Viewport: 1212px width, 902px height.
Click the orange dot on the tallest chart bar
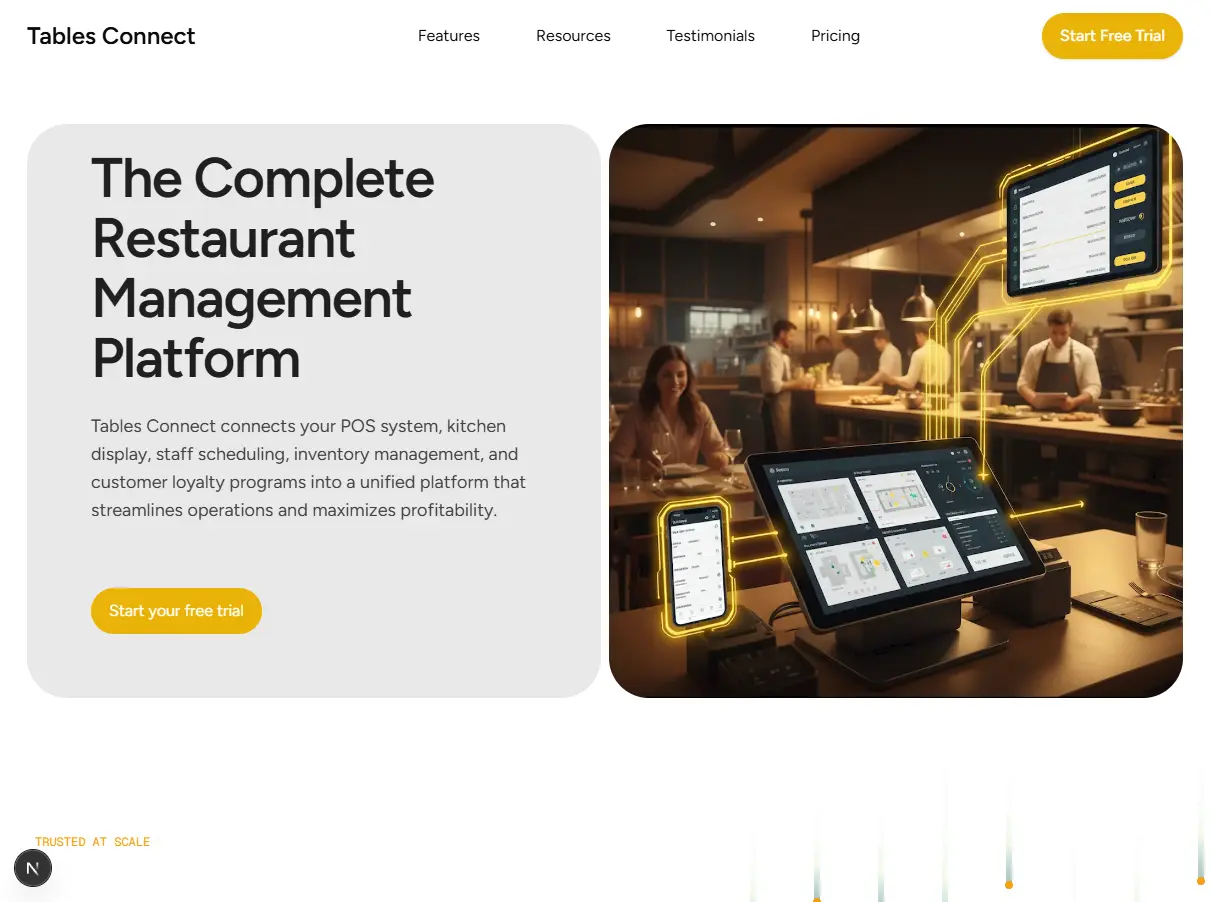click(1009, 884)
